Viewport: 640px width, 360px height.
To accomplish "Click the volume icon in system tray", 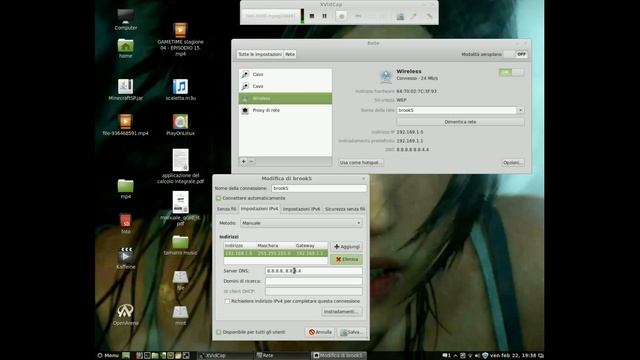I will tap(478, 356).
